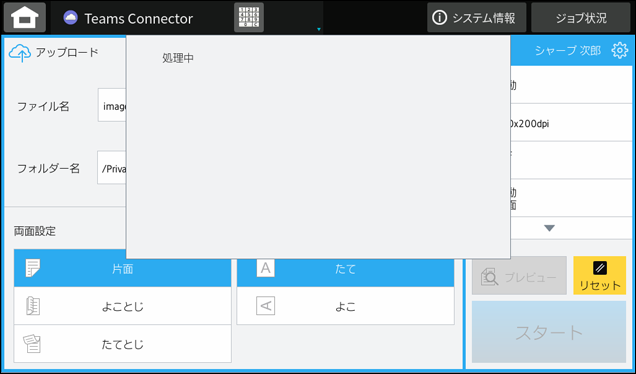The width and height of the screenshot is (636, 374).
Task: Open the small teal header dropdown arrow
Action: coord(319,29)
